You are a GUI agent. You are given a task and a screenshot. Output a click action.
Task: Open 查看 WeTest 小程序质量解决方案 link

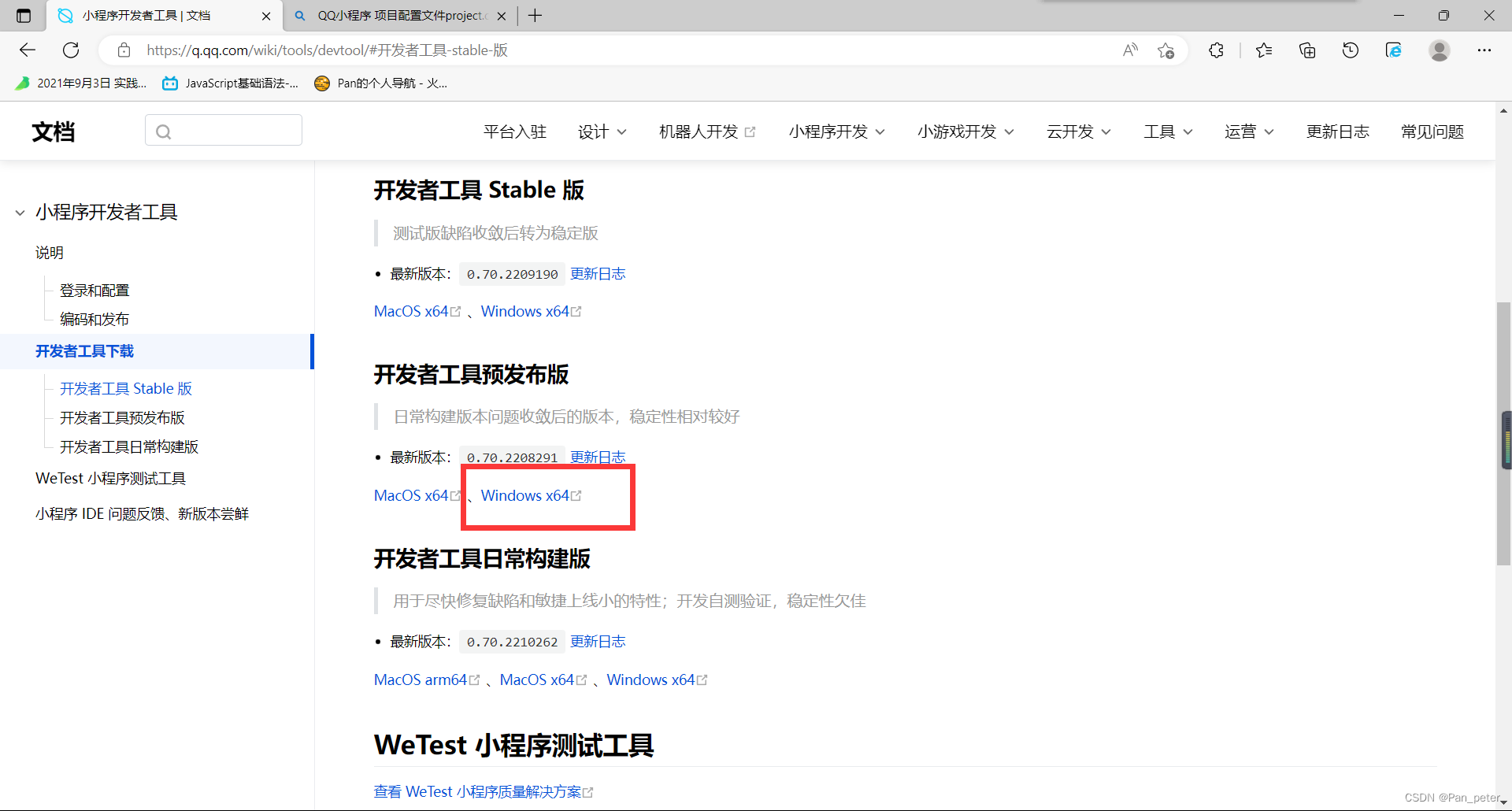pyautogui.click(x=484, y=792)
